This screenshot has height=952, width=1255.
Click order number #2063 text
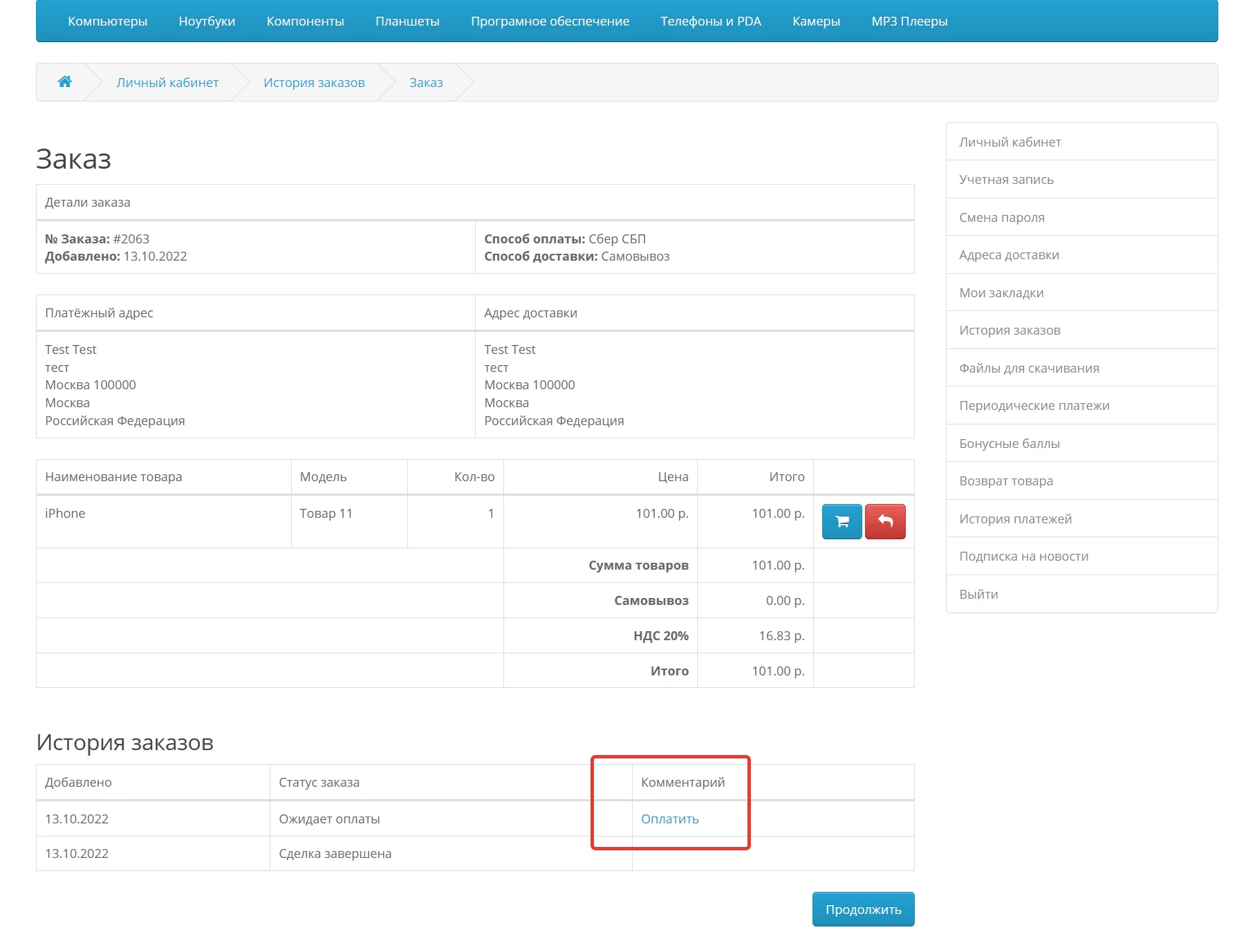point(131,239)
